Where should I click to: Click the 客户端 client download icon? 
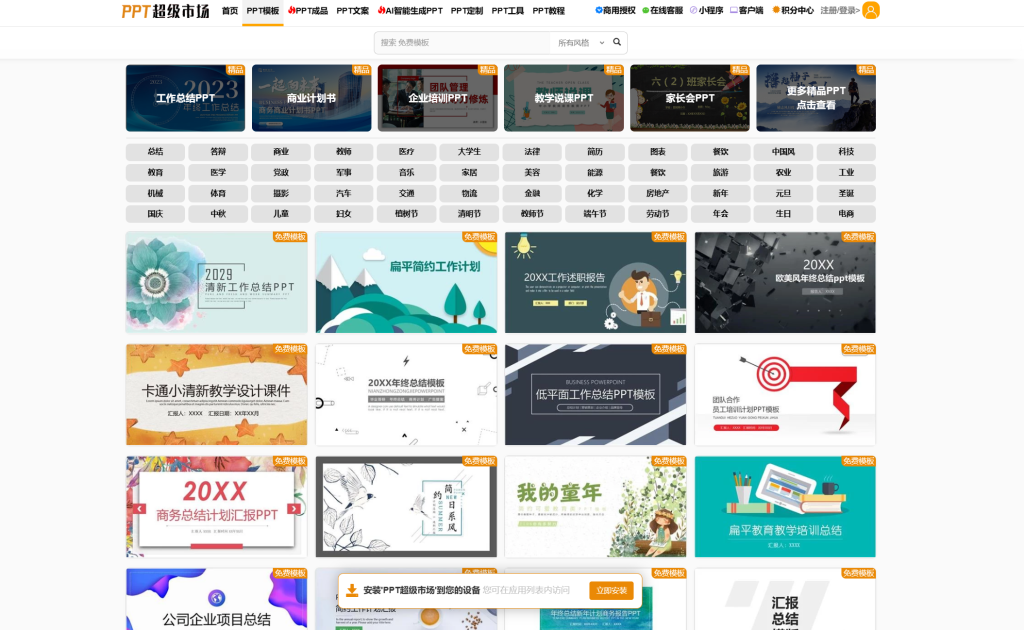click(732, 10)
